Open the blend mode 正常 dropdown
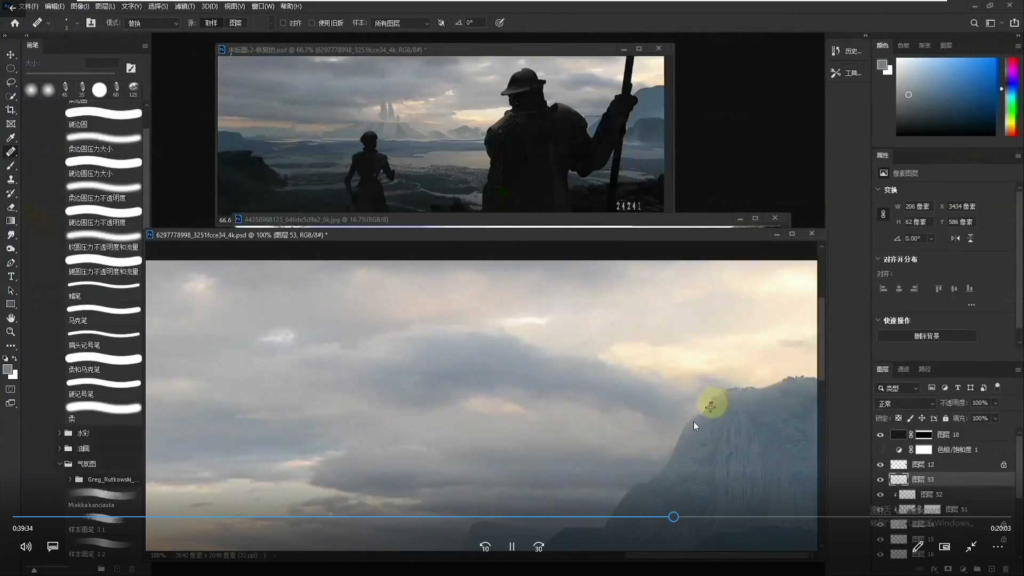 click(x=904, y=403)
